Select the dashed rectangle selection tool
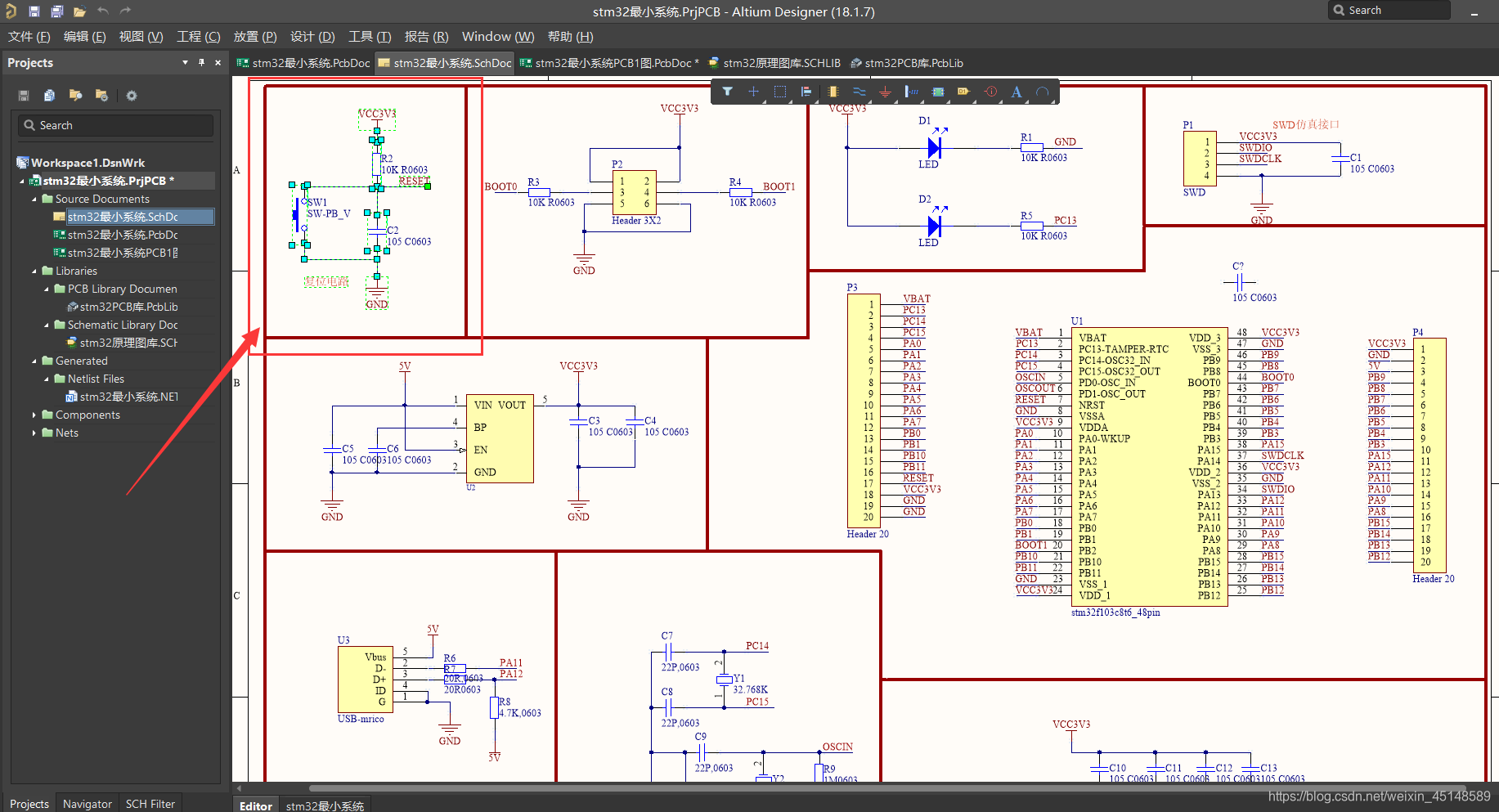The height and width of the screenshot is (812, 1499). [x=780, y=92]
